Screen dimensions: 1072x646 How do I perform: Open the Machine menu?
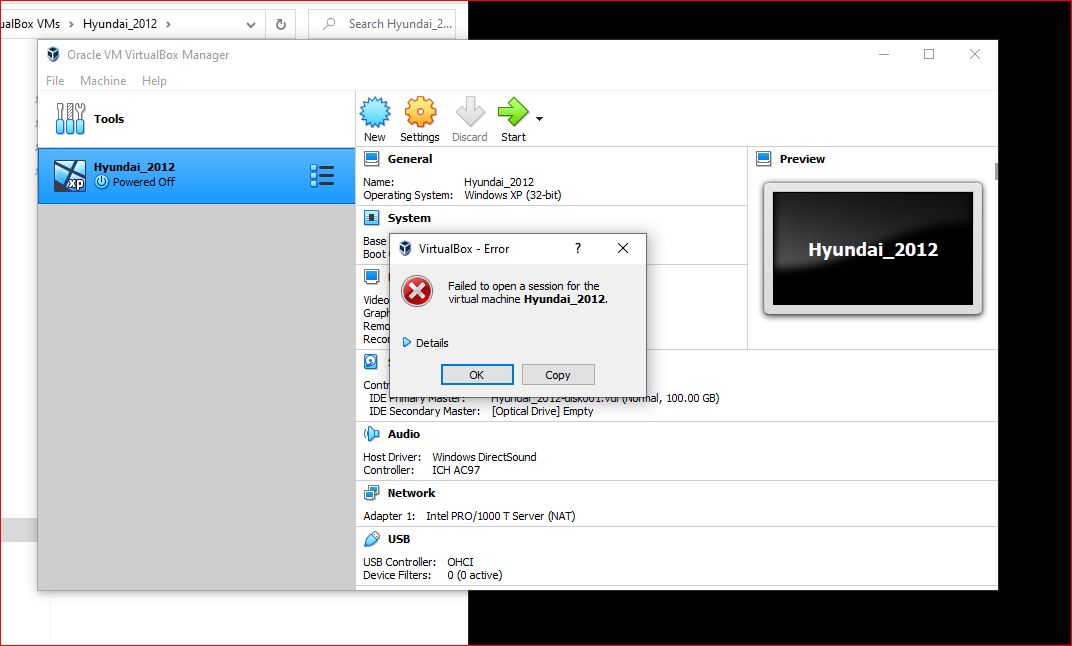point(103,81)
